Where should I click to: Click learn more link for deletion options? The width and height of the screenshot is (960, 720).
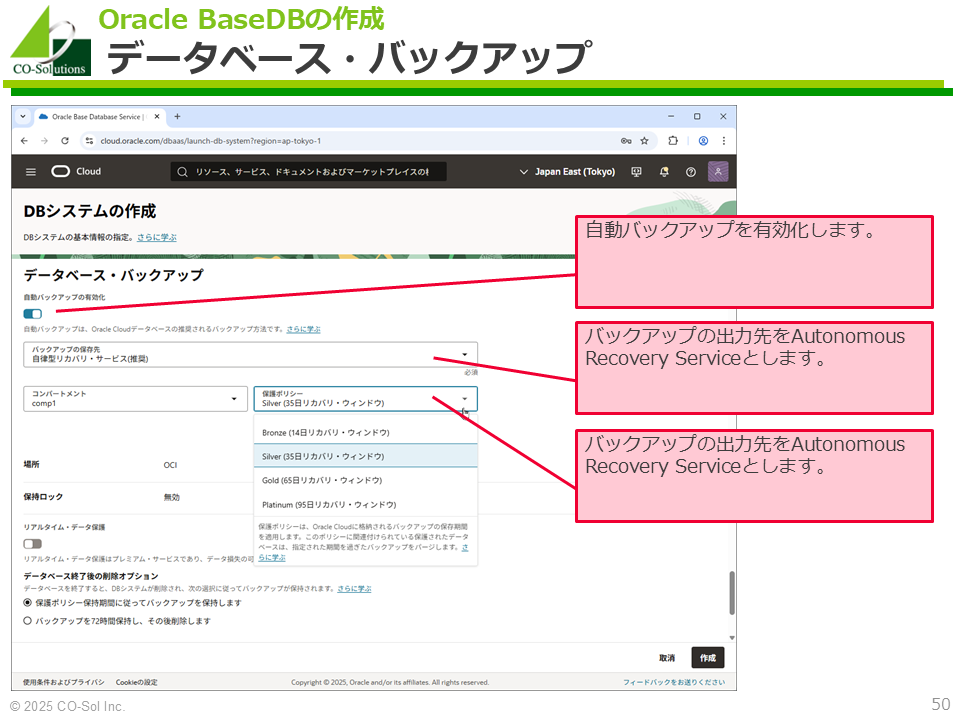[x=354, y=588]
